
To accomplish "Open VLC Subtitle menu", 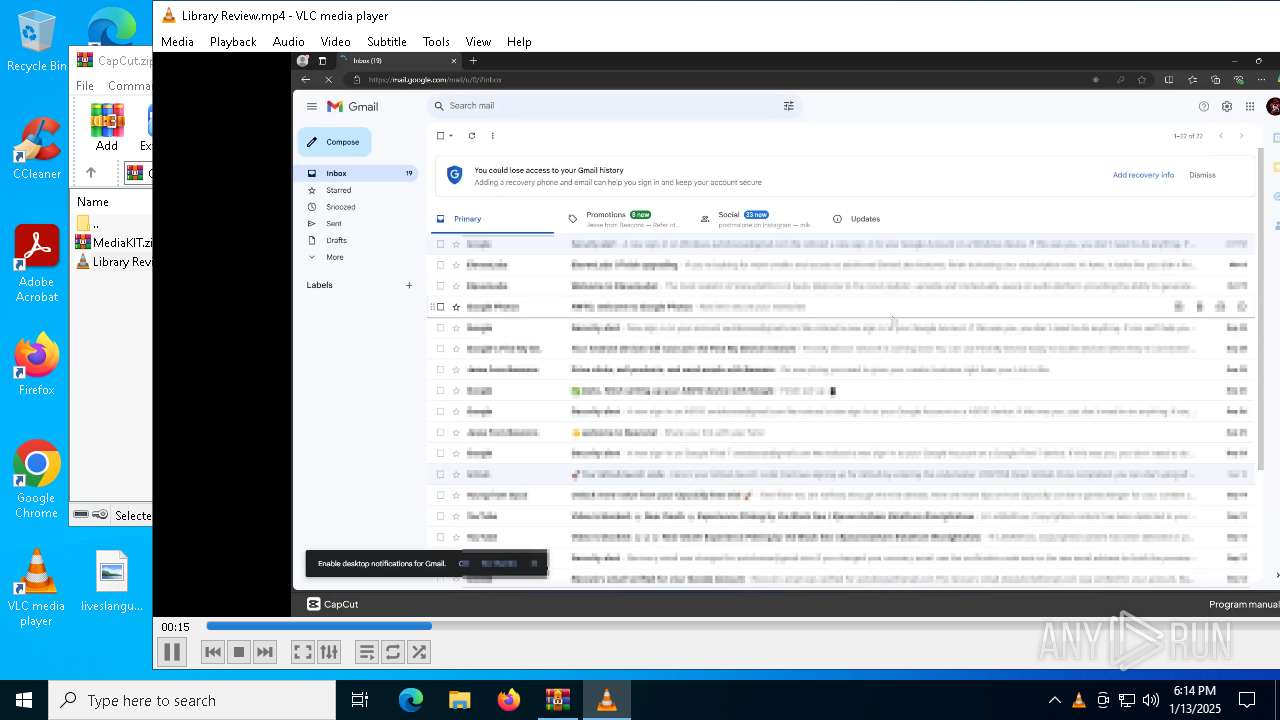I will click(x=386, y=42).
